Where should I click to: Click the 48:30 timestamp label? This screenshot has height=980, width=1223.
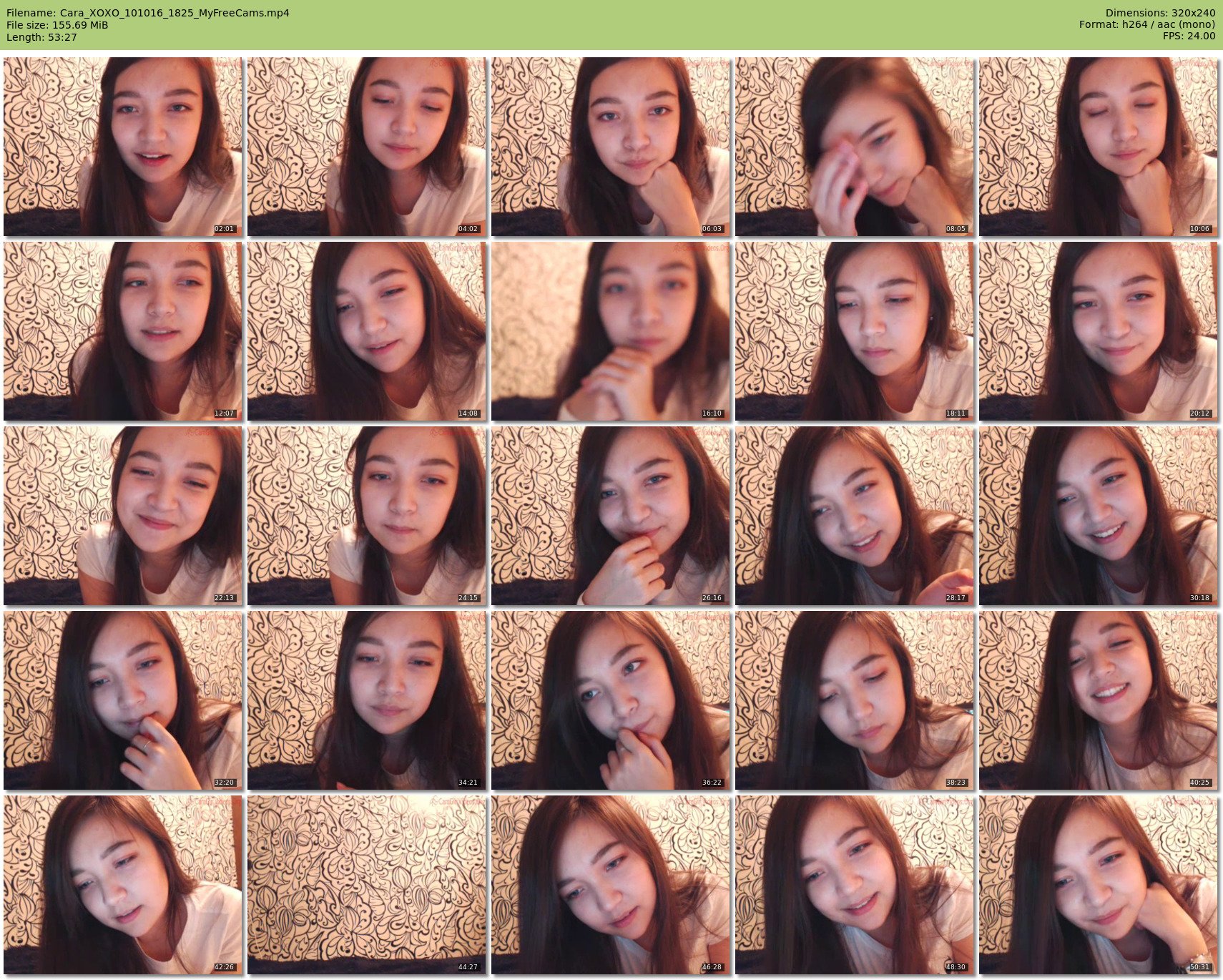pos(956,967)
